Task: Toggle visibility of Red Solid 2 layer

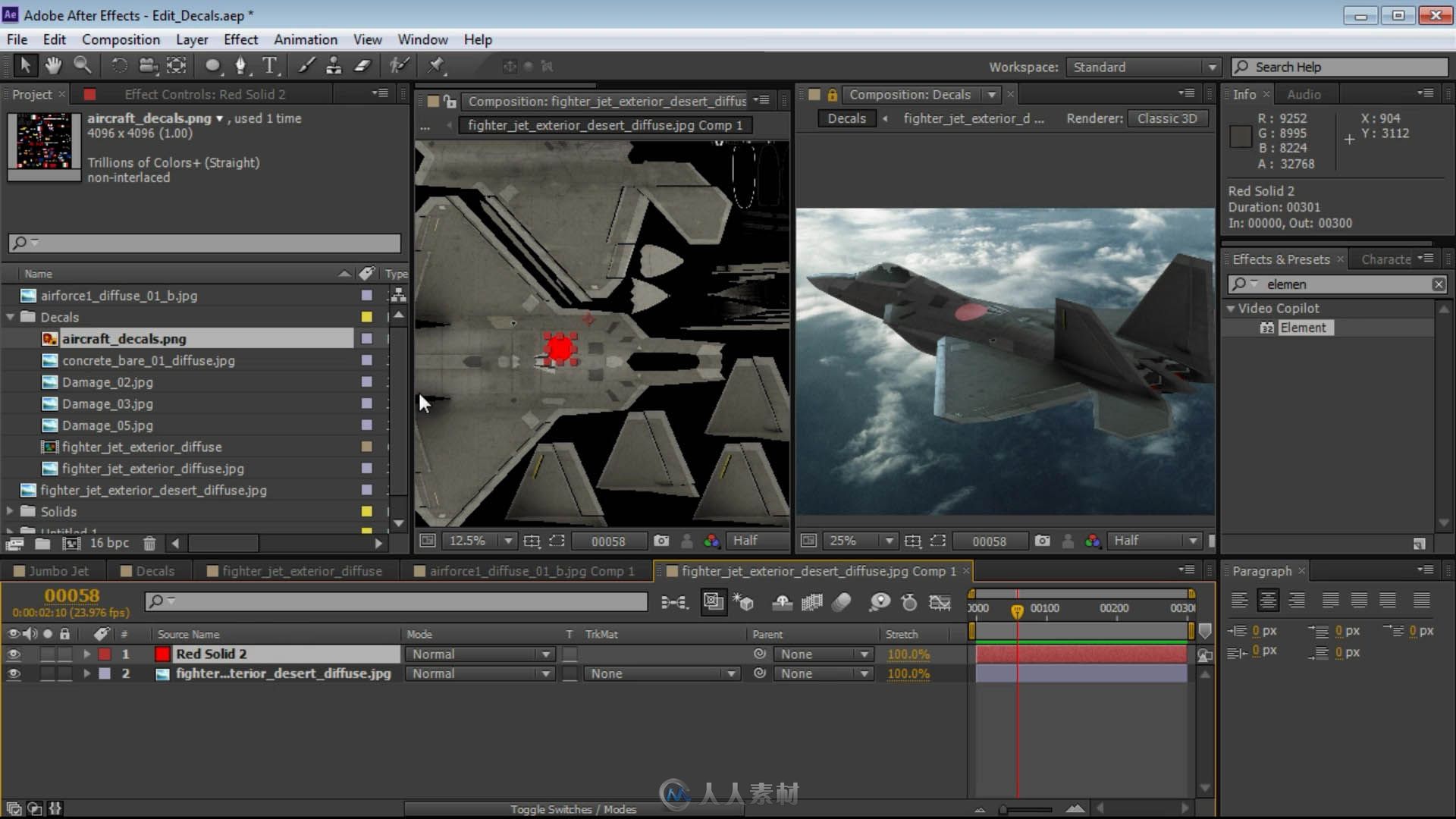Action: pos(13,653)
